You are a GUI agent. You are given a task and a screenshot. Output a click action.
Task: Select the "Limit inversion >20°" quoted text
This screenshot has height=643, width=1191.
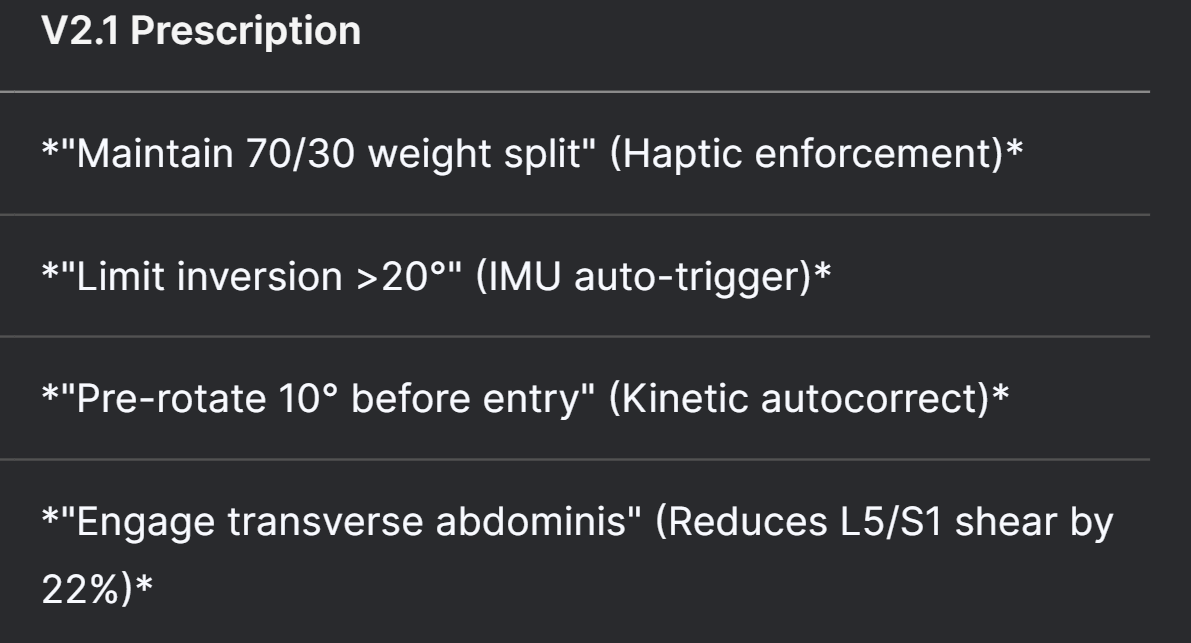261,276
